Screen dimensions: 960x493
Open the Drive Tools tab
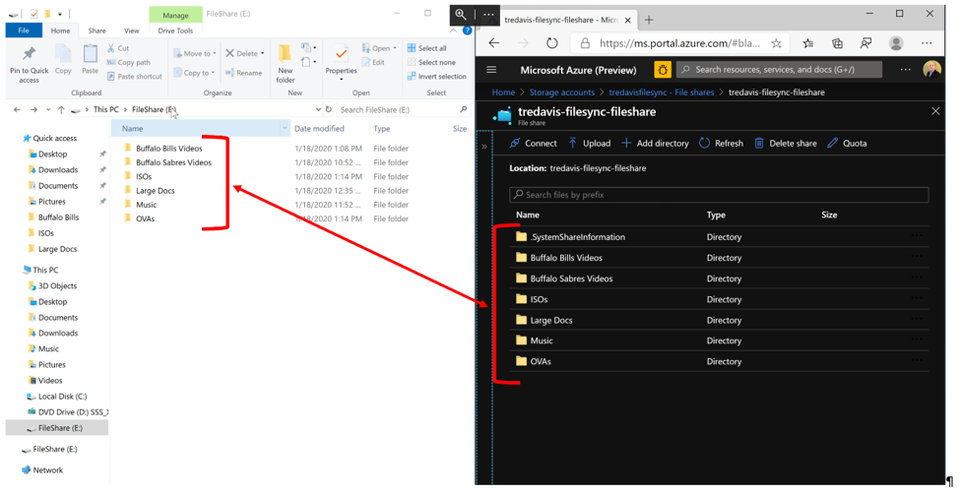coord(175,31)
